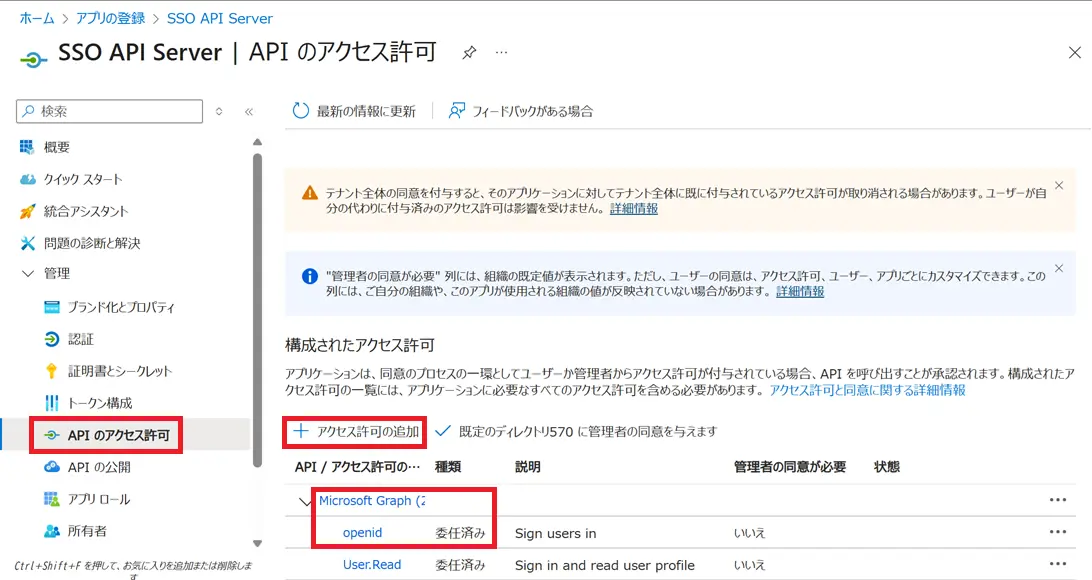Click the feedback person icon

pos(456,111)
